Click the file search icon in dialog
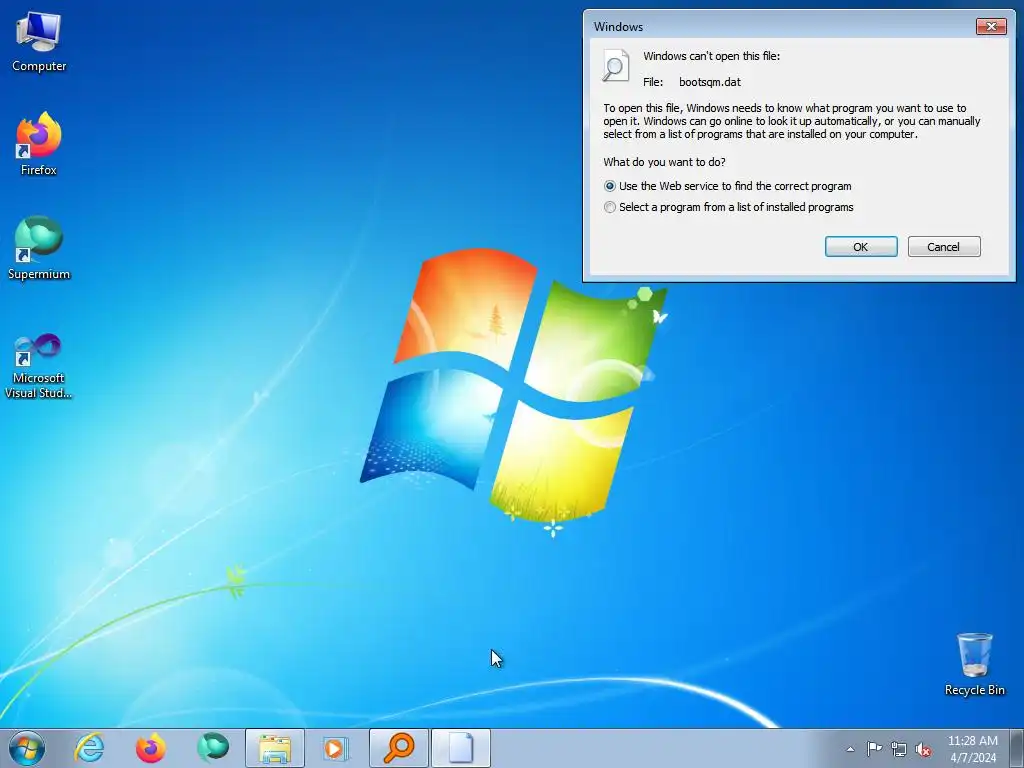Screen dimensions: 1024x768 point(615,66)
